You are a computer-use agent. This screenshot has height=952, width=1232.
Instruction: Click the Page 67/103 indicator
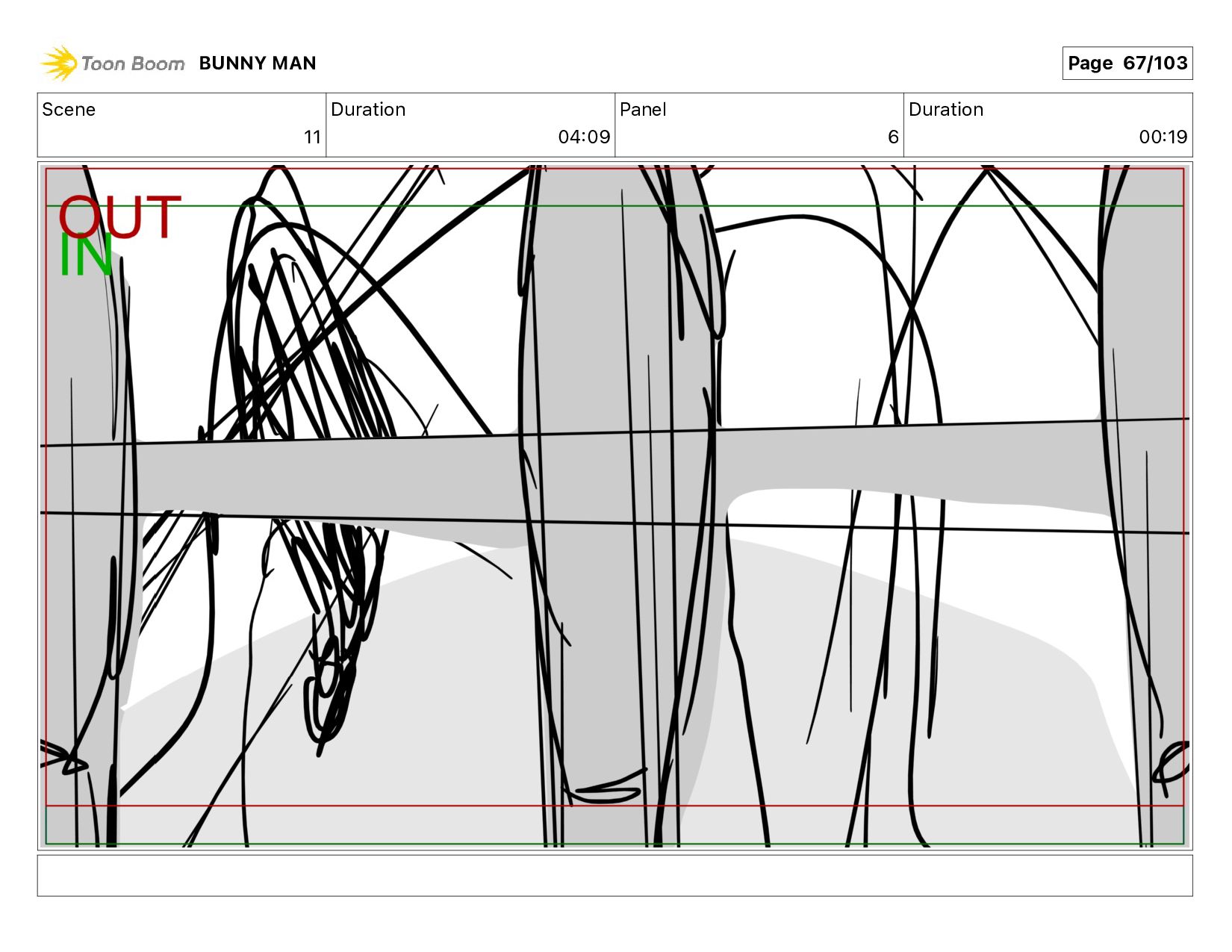[1127, 63]
